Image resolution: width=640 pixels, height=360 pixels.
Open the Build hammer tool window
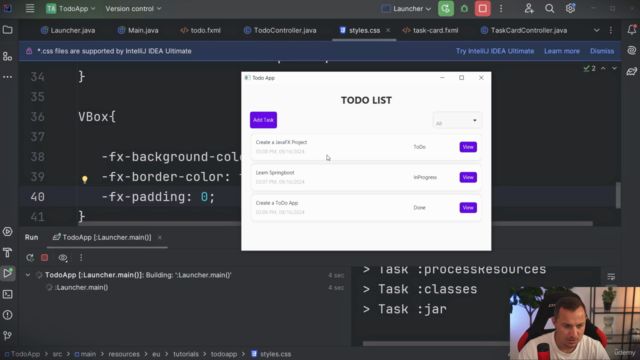click(x=7, y=253)
